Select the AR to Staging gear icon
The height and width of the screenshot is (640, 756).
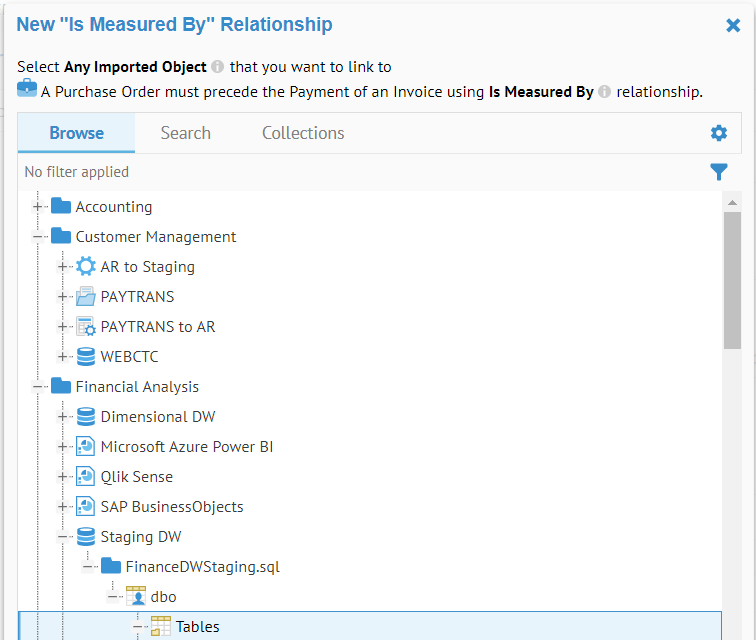[x=86, y=267]
